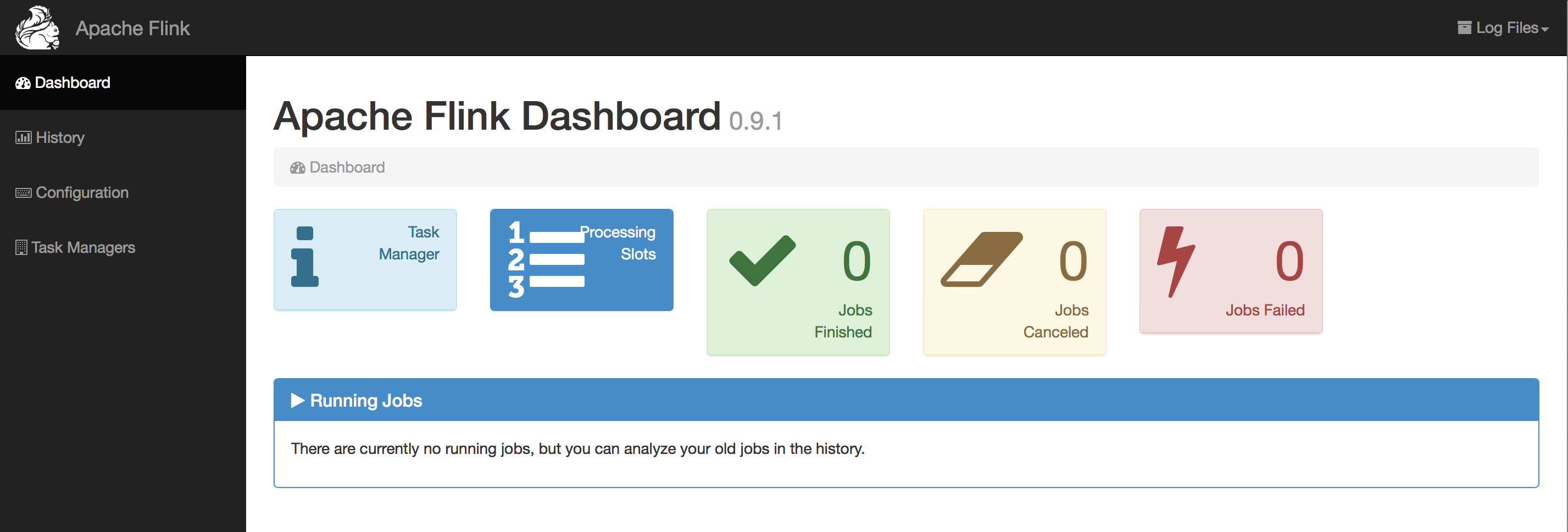Click the Jobs Finished label
The image size is (1568, 532).
tap(843, 321)
